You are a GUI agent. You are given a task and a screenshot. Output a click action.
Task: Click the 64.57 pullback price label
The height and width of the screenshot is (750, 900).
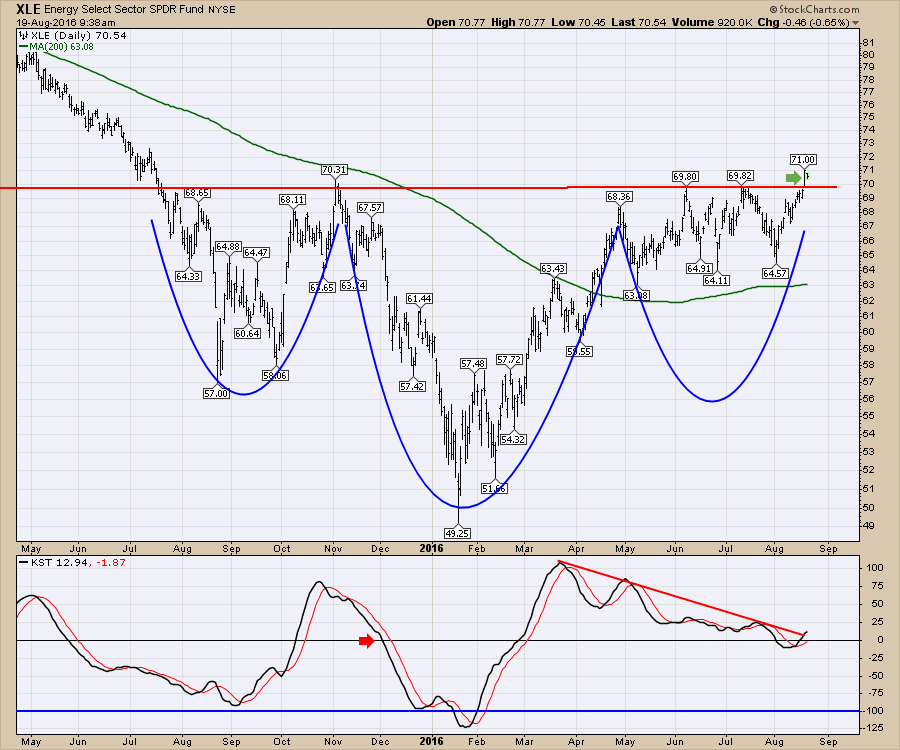tap(775, 272)
